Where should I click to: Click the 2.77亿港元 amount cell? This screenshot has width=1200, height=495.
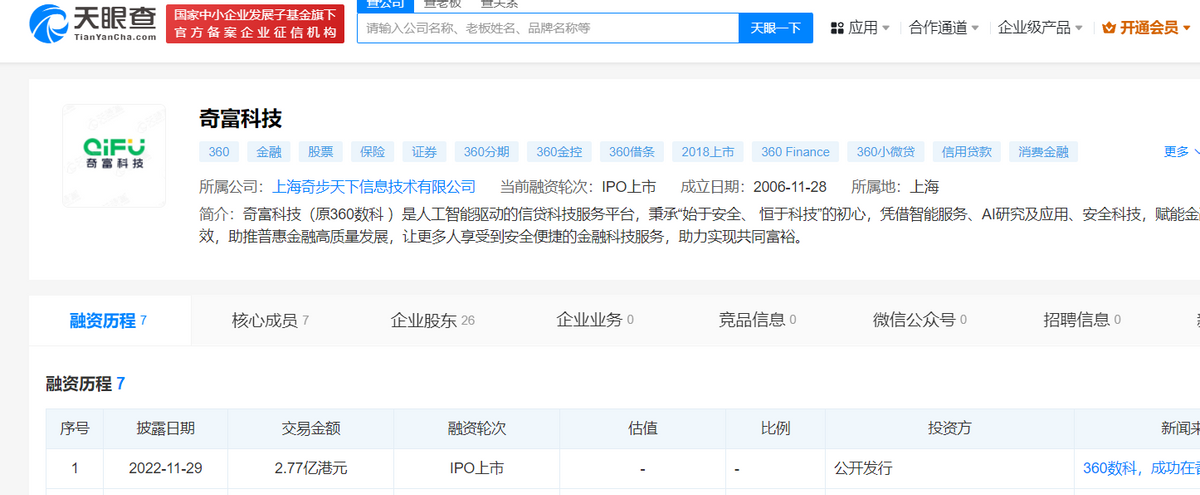pos(311,467)
